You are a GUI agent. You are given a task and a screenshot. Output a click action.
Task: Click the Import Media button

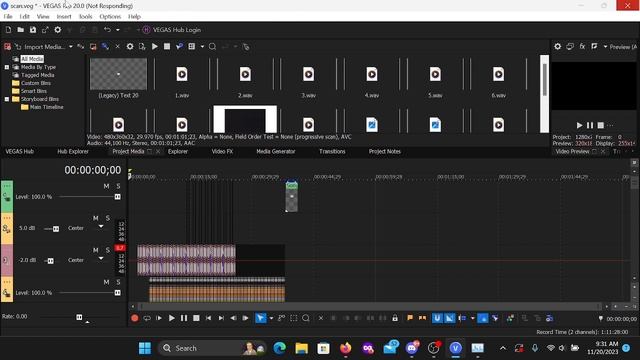(40, 47)
